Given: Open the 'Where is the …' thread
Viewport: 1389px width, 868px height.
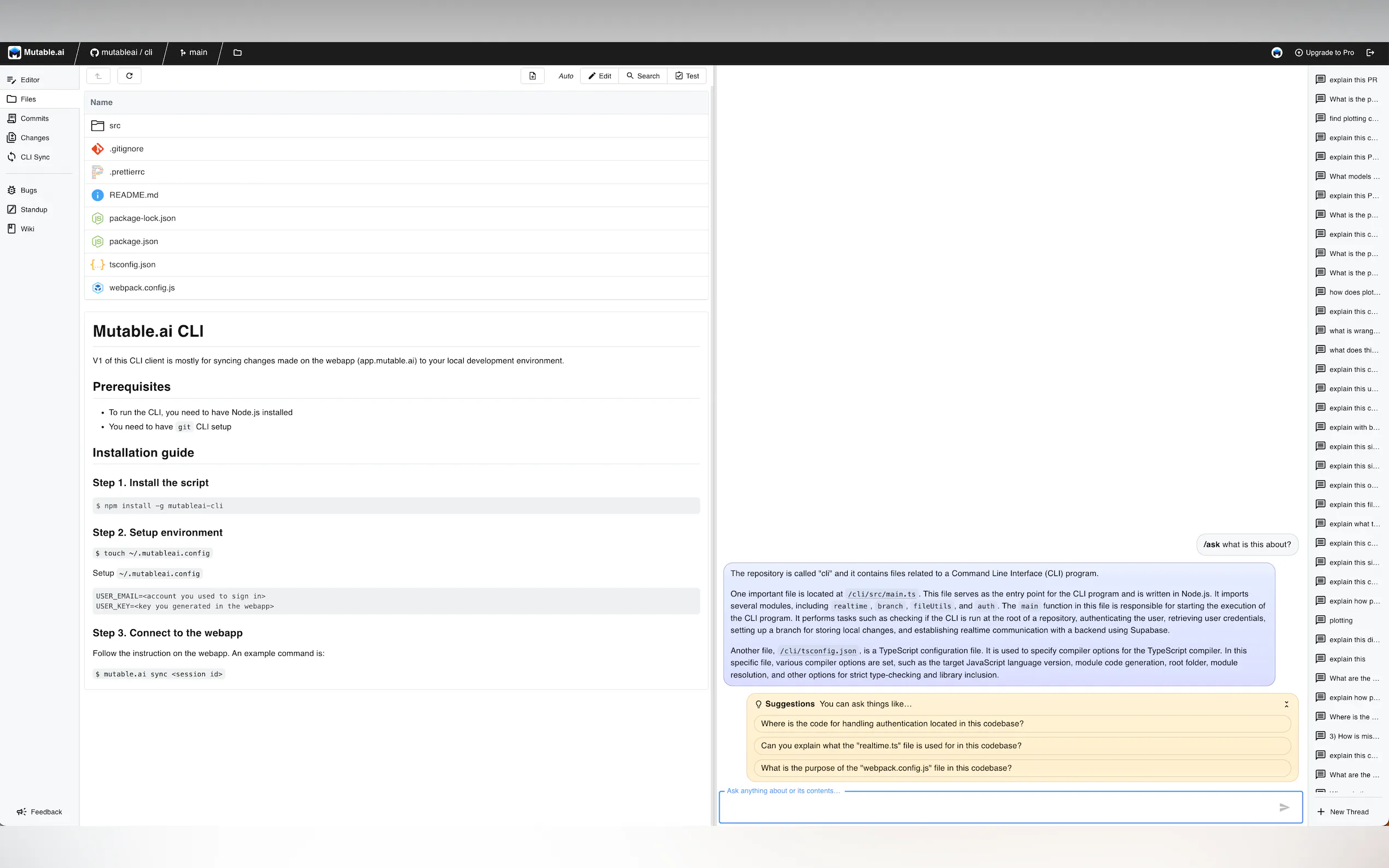Looking at the screenshot, I should click(1347, 717).
